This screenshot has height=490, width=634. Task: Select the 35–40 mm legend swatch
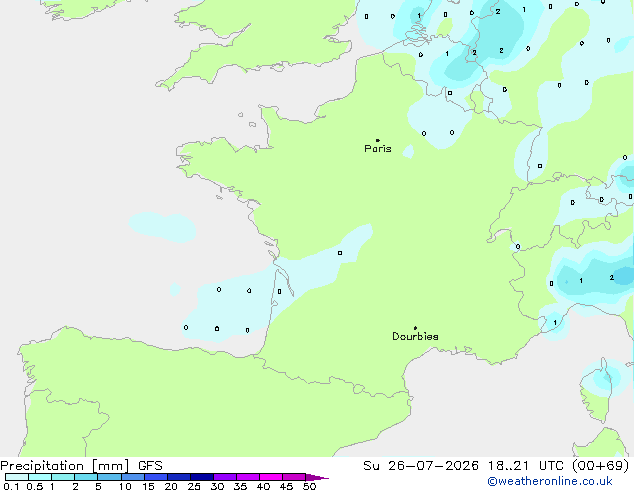tap(247, 477)
